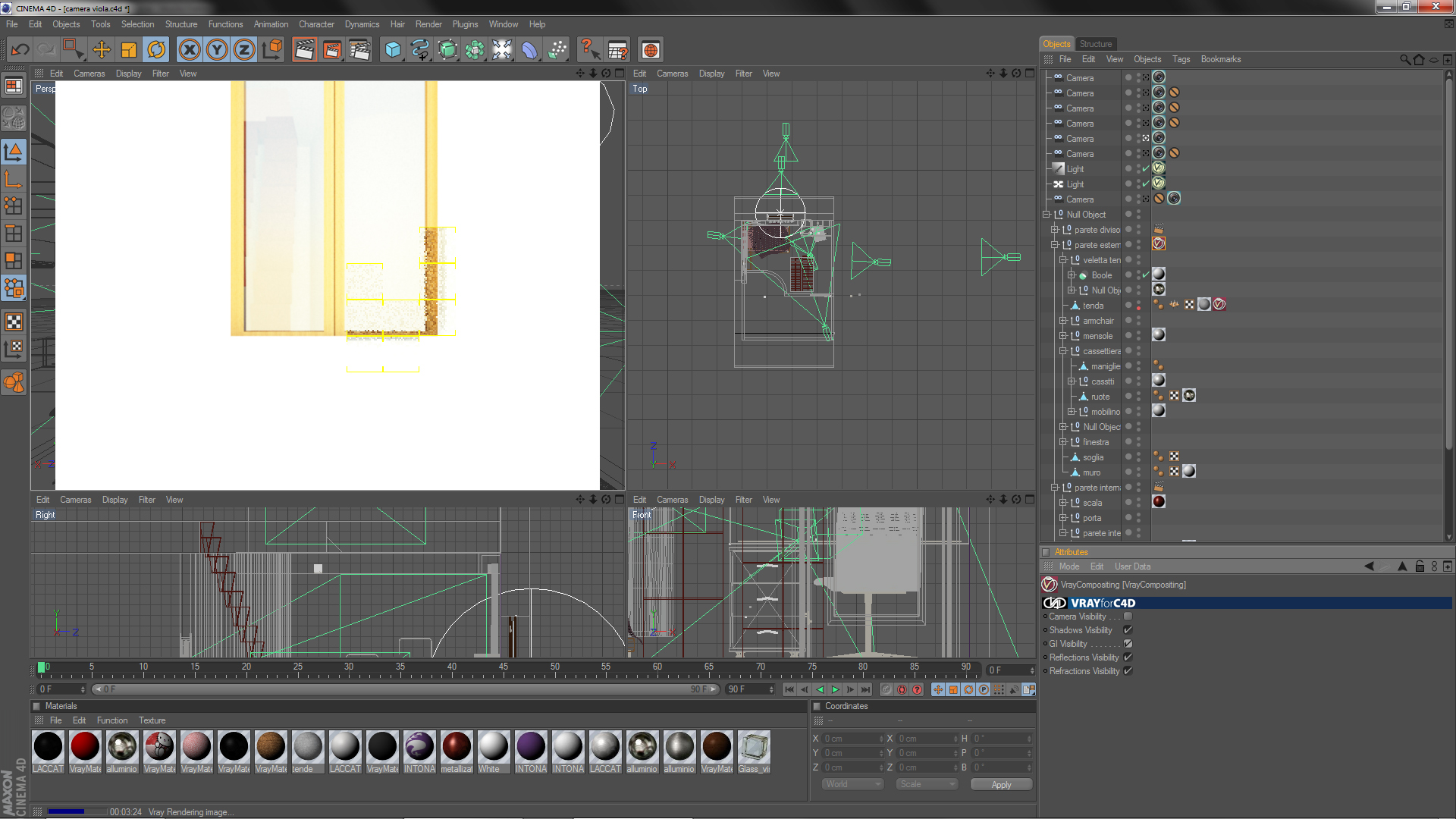This screenshot has height=819, width=1456.
Task: Select the Move tool
Action: (101, 50)
